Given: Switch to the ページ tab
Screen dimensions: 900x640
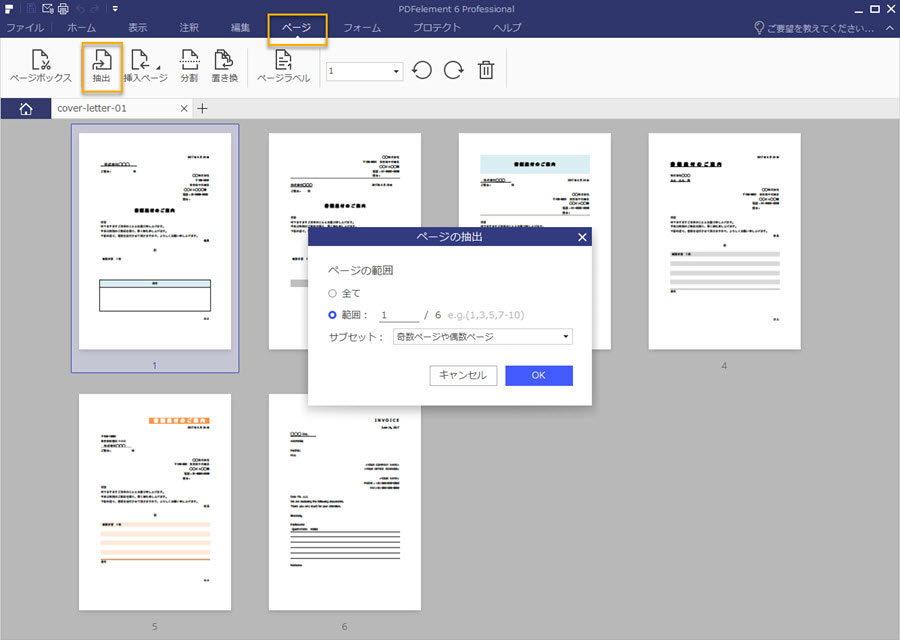Looking at the screenshot, I should (x=297, y=28).
